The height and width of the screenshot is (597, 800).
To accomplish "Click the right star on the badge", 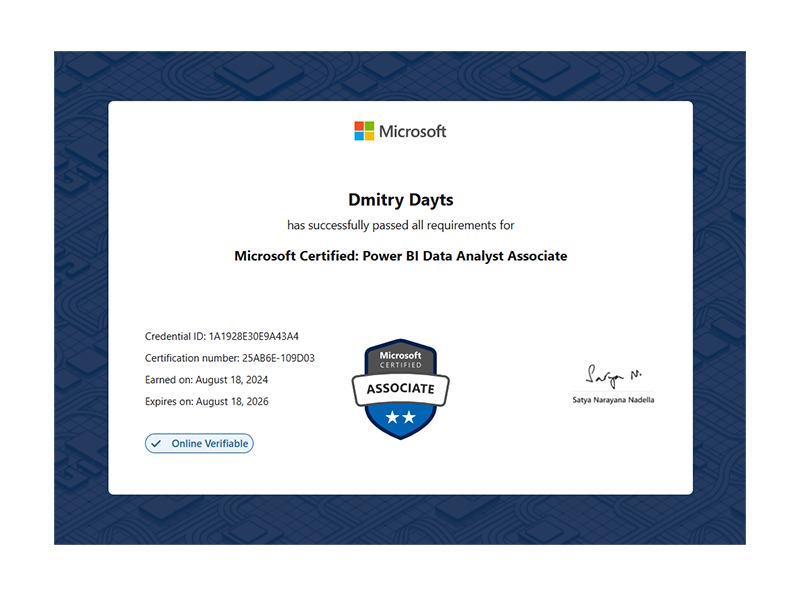I will point(409,417).
